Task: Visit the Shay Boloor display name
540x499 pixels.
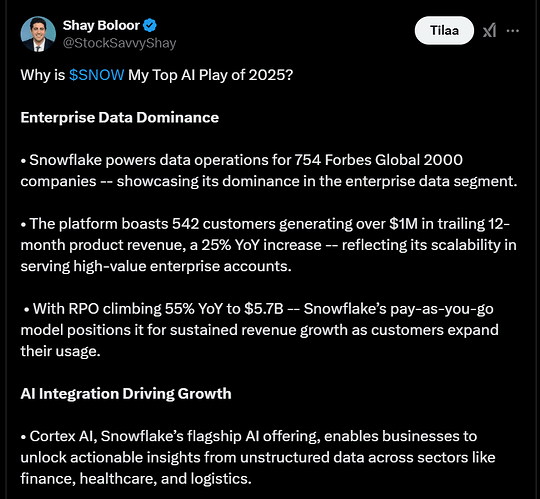Action: click(101, 25)
